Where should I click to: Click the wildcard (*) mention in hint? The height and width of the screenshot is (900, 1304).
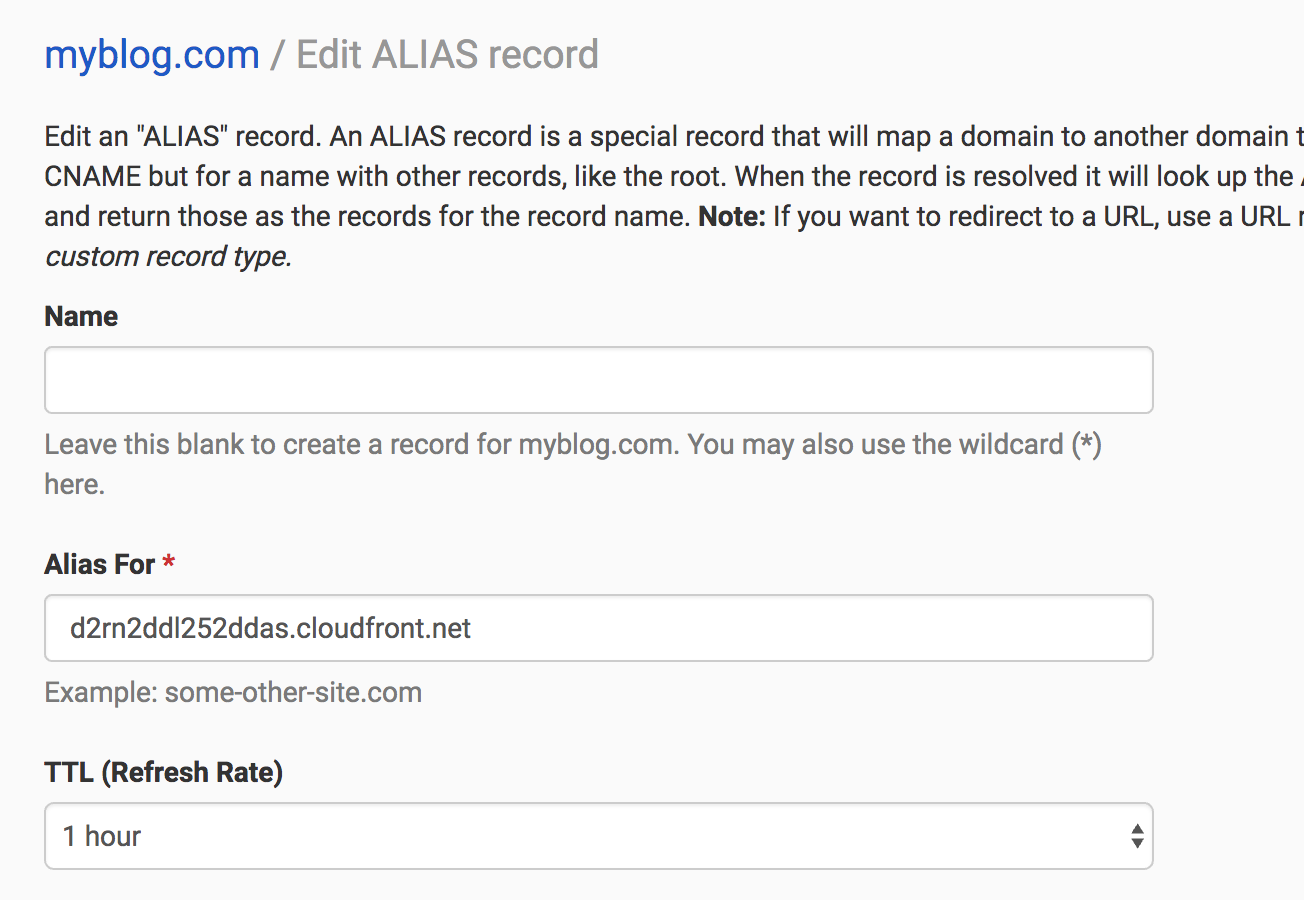click(x=1085, y=444)
